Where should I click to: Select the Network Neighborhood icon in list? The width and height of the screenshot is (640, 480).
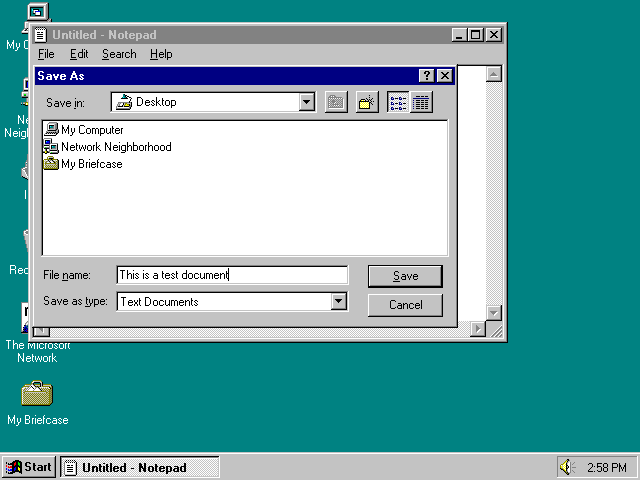(51, 147)
